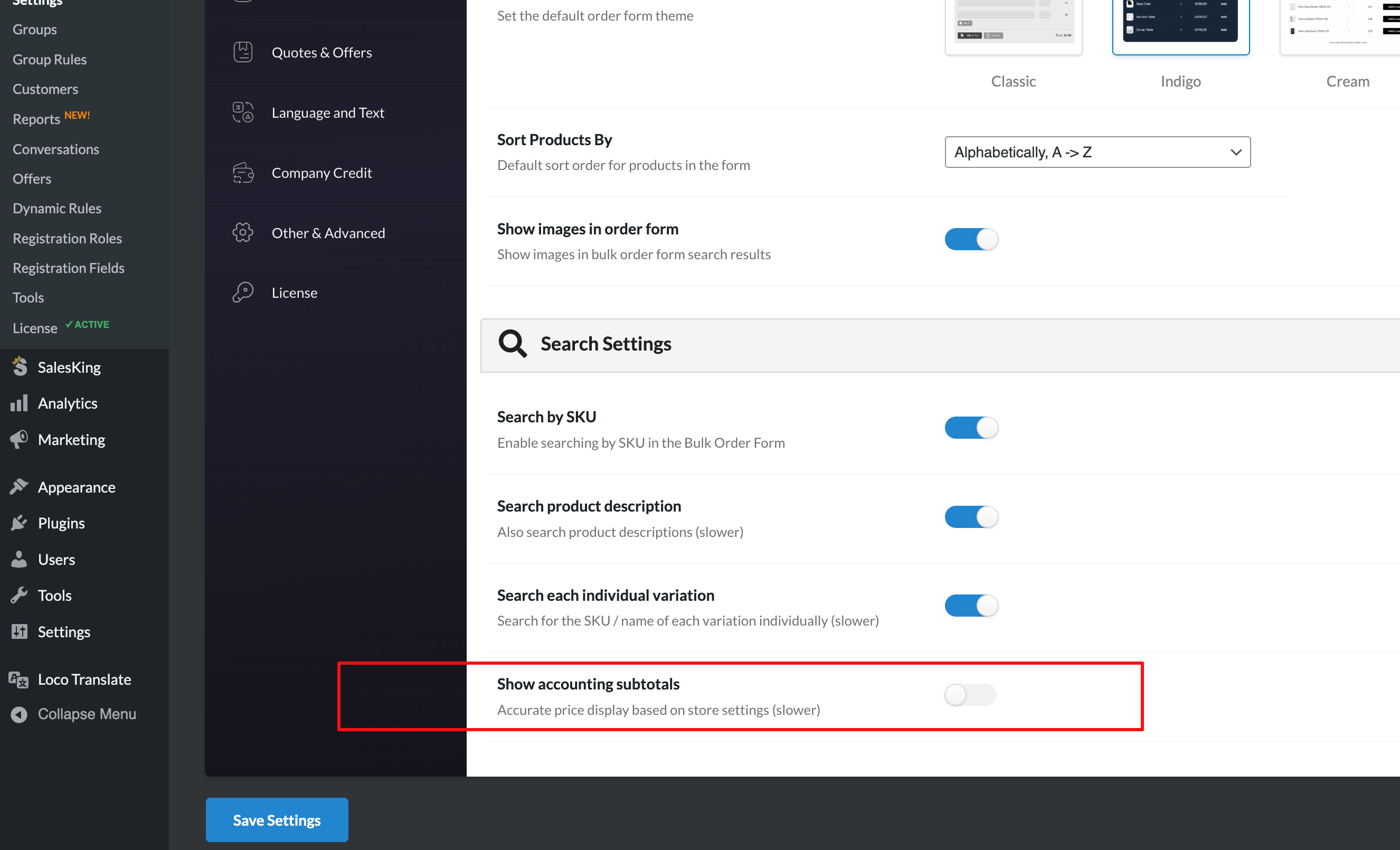Click the SalesKing sidebar icon
Viewport: 1400px width, 850px height.
pos(20,366)
